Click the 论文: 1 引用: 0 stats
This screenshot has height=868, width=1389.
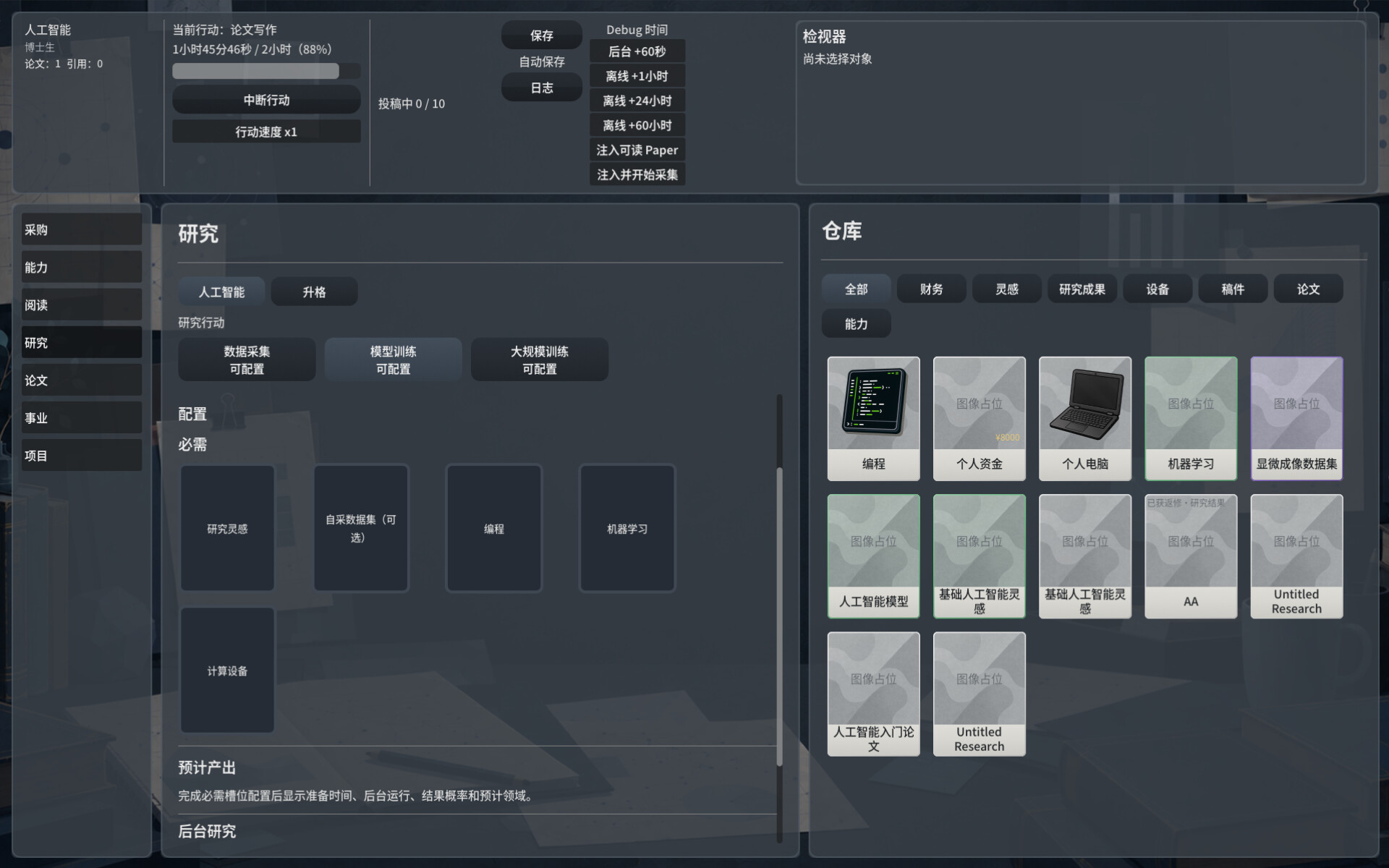click(x=64, y=64)
